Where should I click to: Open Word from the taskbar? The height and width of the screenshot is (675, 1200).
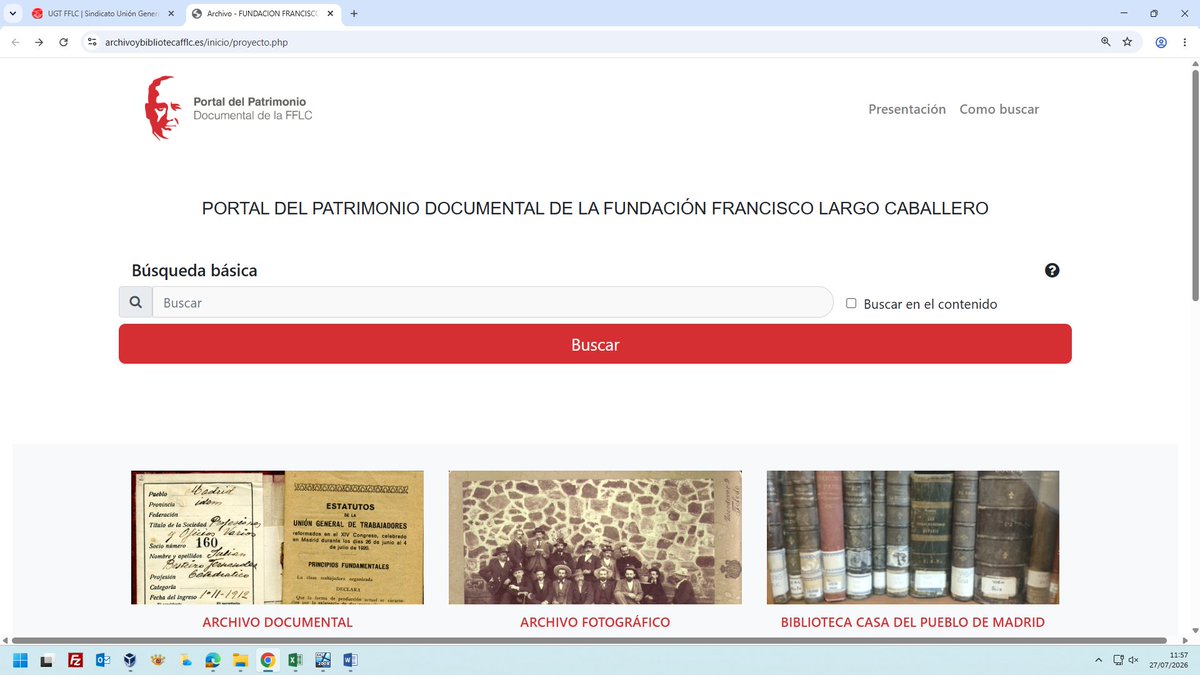coord(350,660)
